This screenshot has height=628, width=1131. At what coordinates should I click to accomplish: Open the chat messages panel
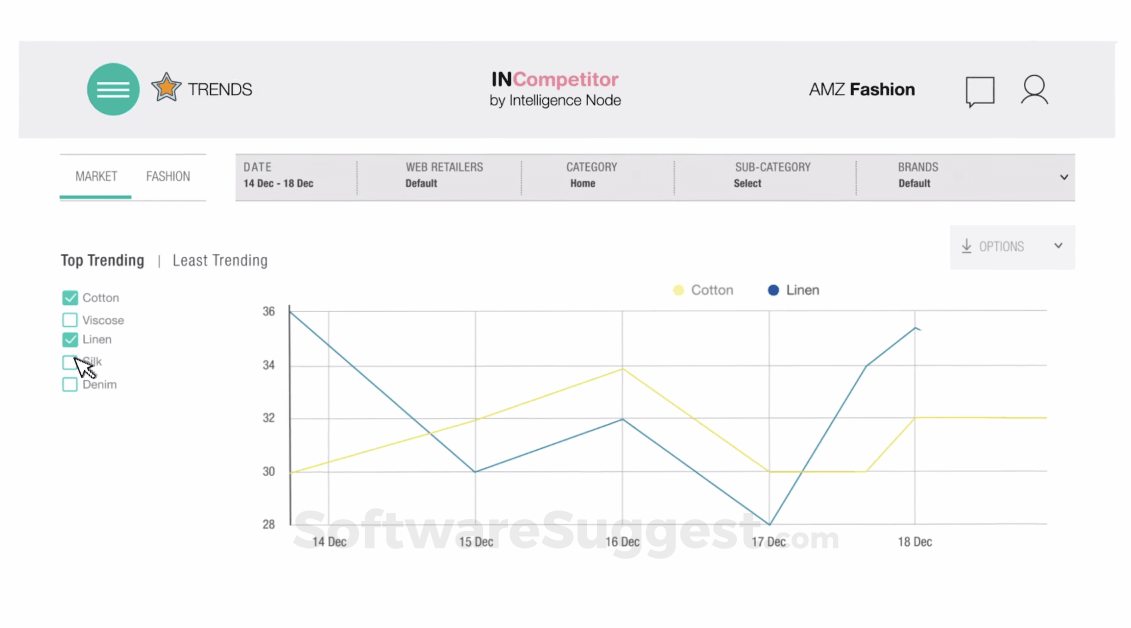979,91
